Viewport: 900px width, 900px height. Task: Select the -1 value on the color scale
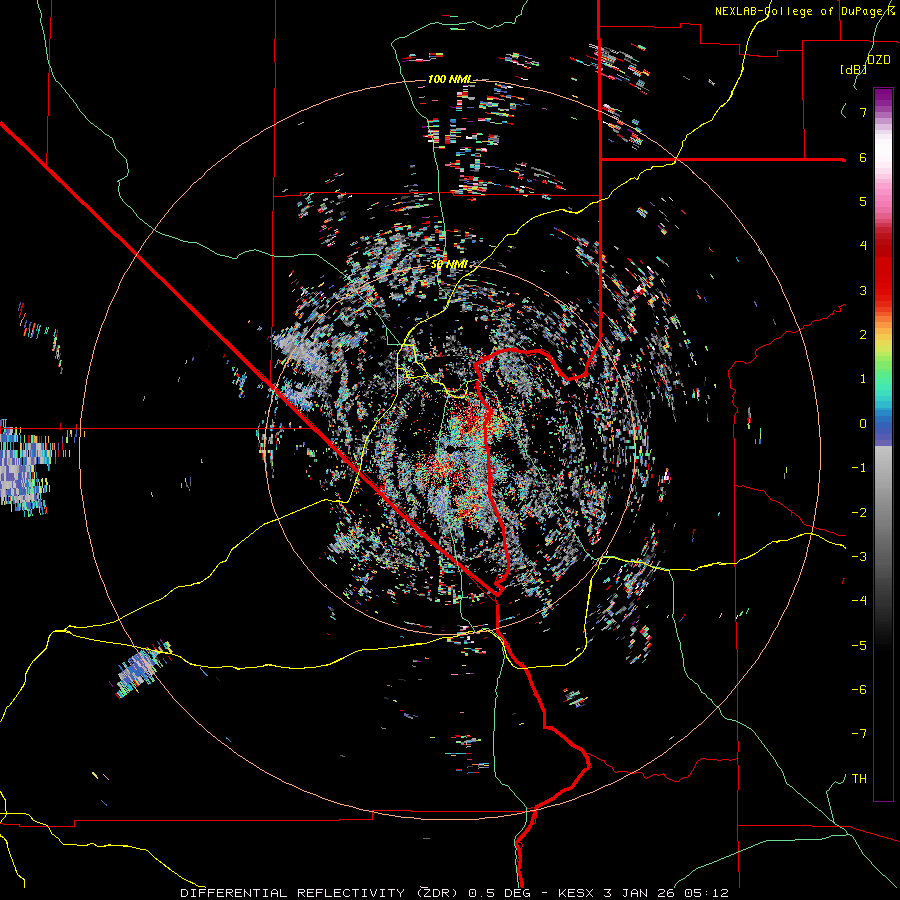(859, 468)
